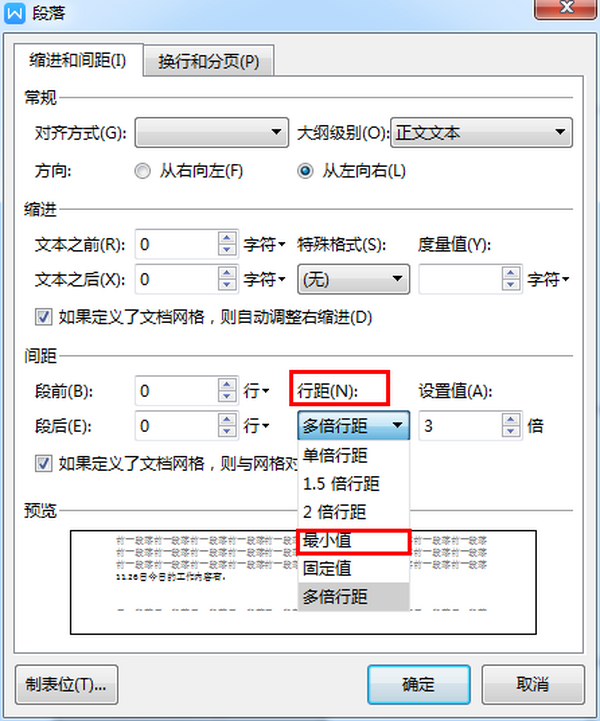Cancel dialog with 取消 button
Image resolution: width=600 pixels, height=721 pixels.
[533, 685]
